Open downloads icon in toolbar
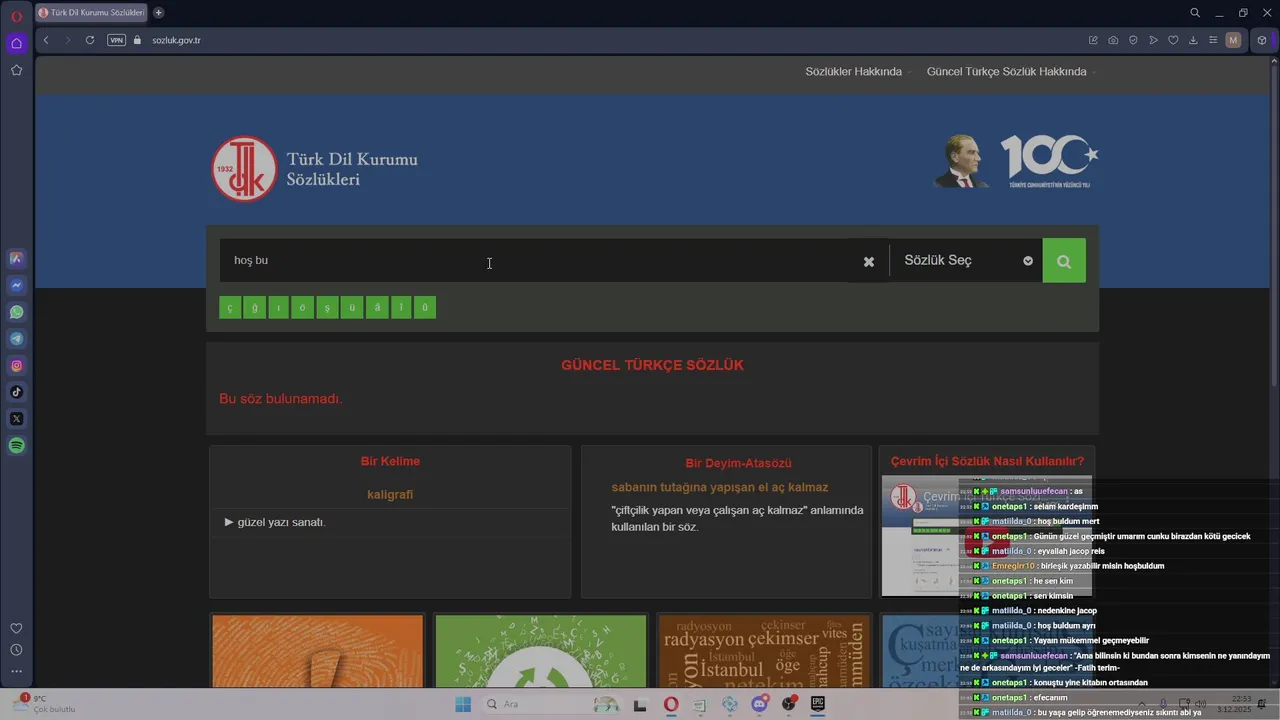Image resolution: width=1280 pixels, height=720 pixels. tap(1193, 40)
